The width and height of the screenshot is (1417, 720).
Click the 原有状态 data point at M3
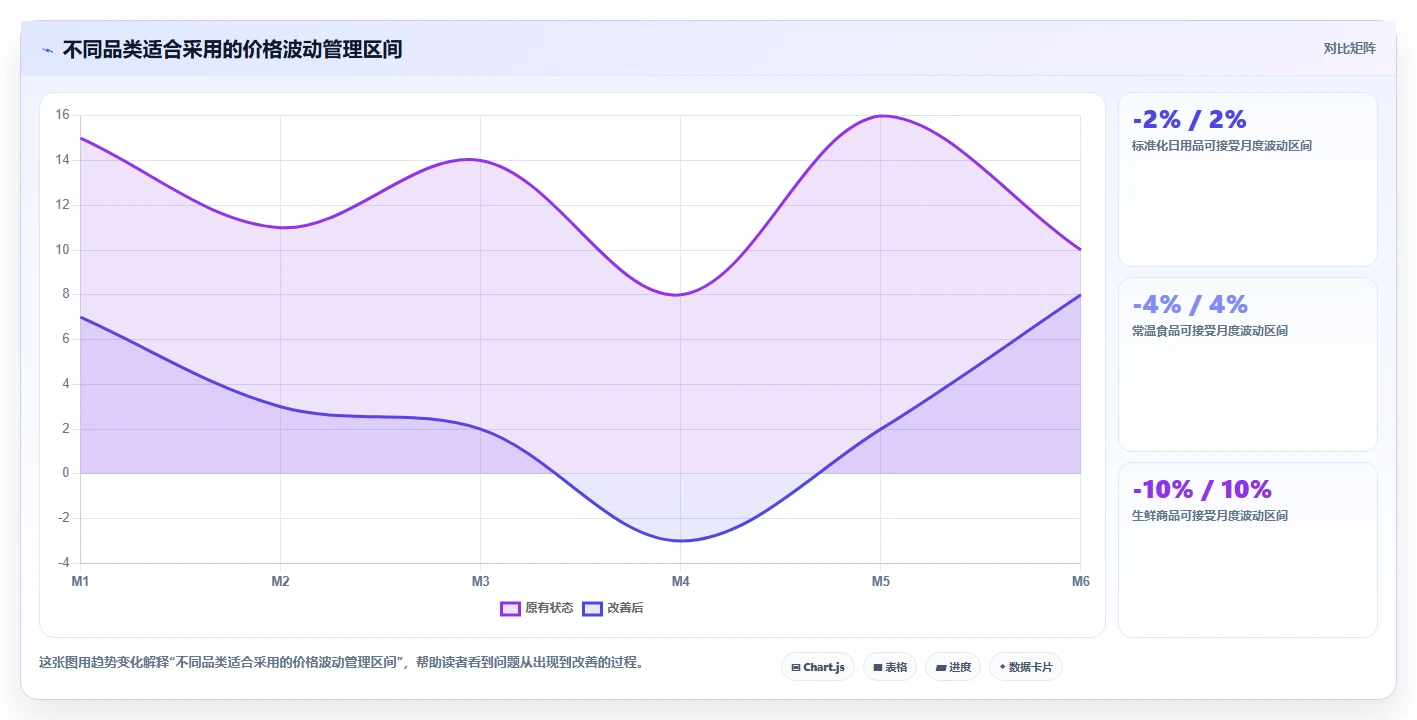coord(480,160)
